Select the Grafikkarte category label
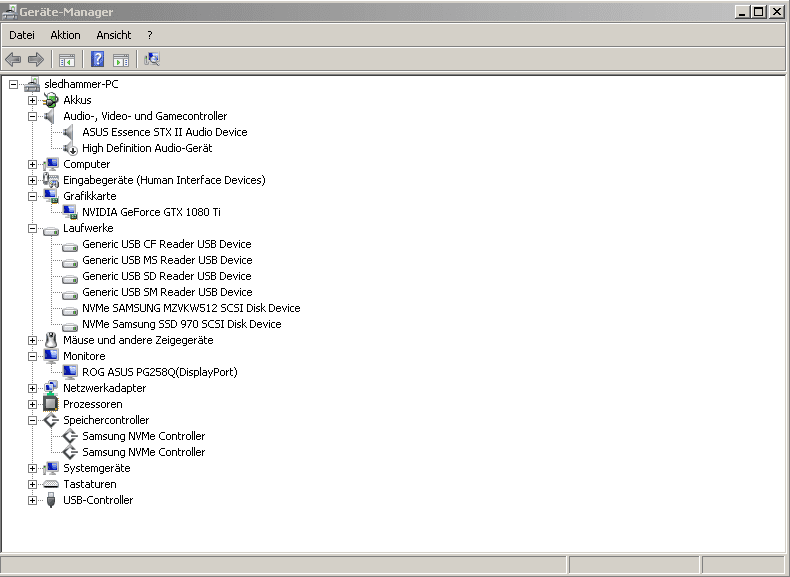 [90, 196]
